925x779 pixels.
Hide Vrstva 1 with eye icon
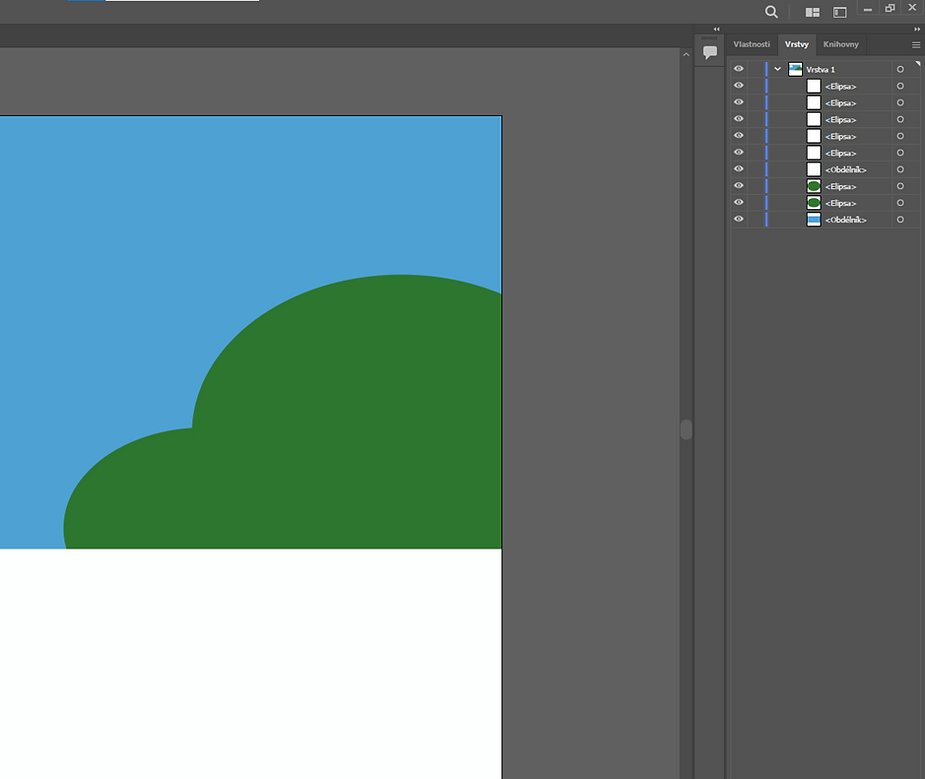[739, 69]
